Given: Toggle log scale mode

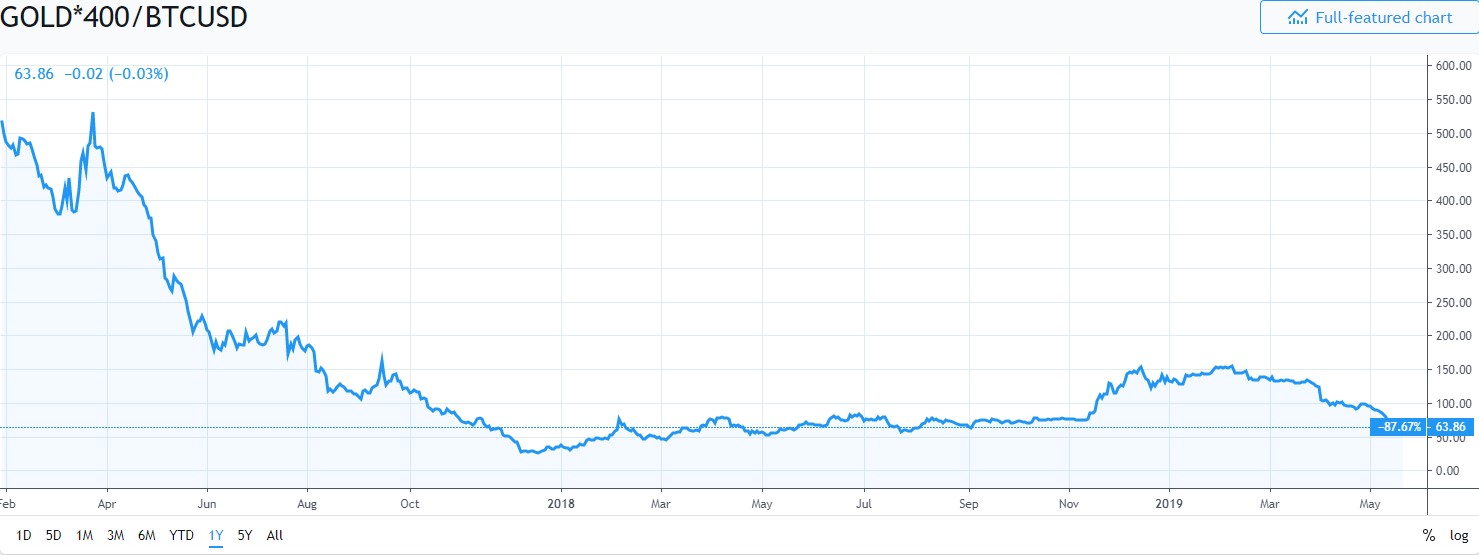Looking at the screenshot, I should (x=1459, y=535).
